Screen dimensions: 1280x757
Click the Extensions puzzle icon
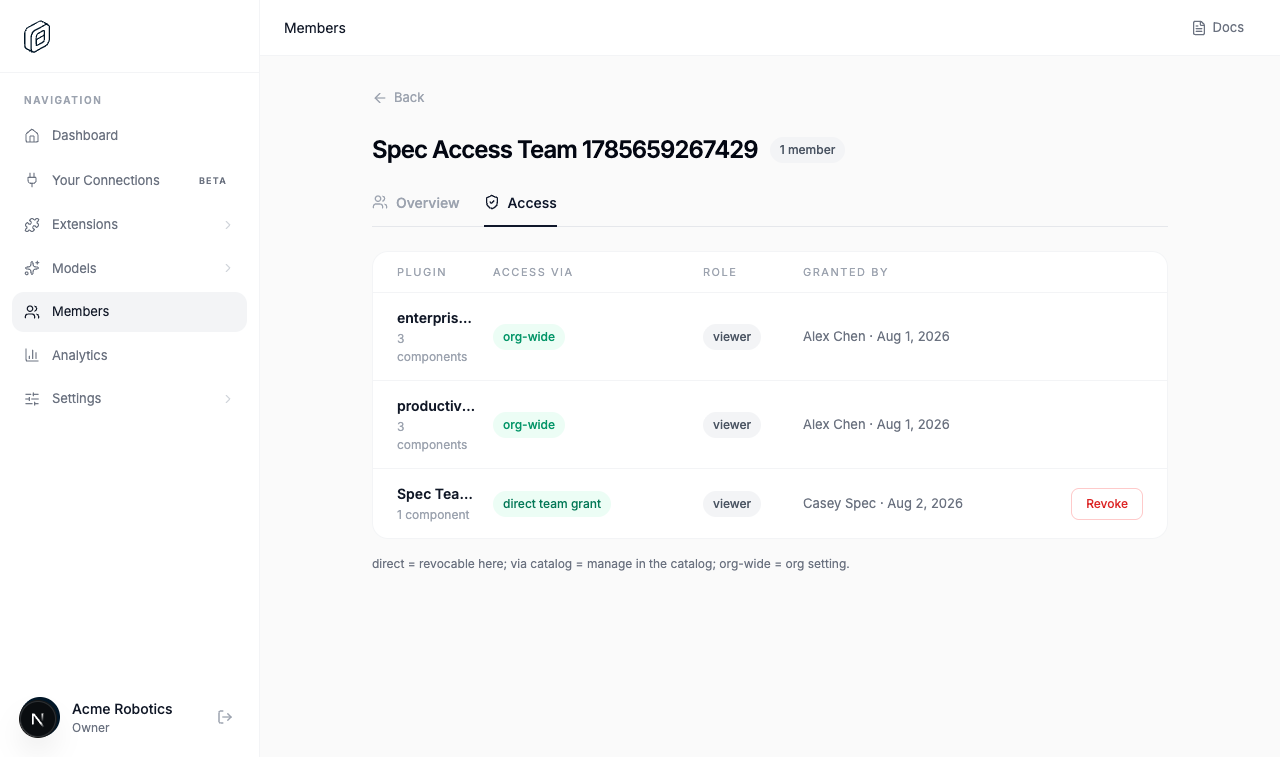(32, 225)
